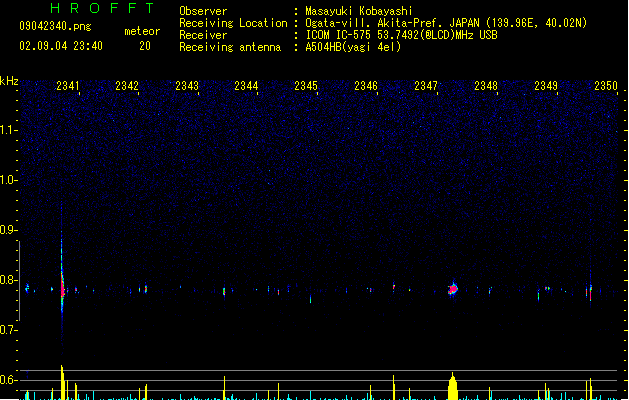Image resolution: width=629 pixels, height=400 pixels.
Task: Click the 2350 time axis marker
Action: pyautogui.click(x=606, y=86)
